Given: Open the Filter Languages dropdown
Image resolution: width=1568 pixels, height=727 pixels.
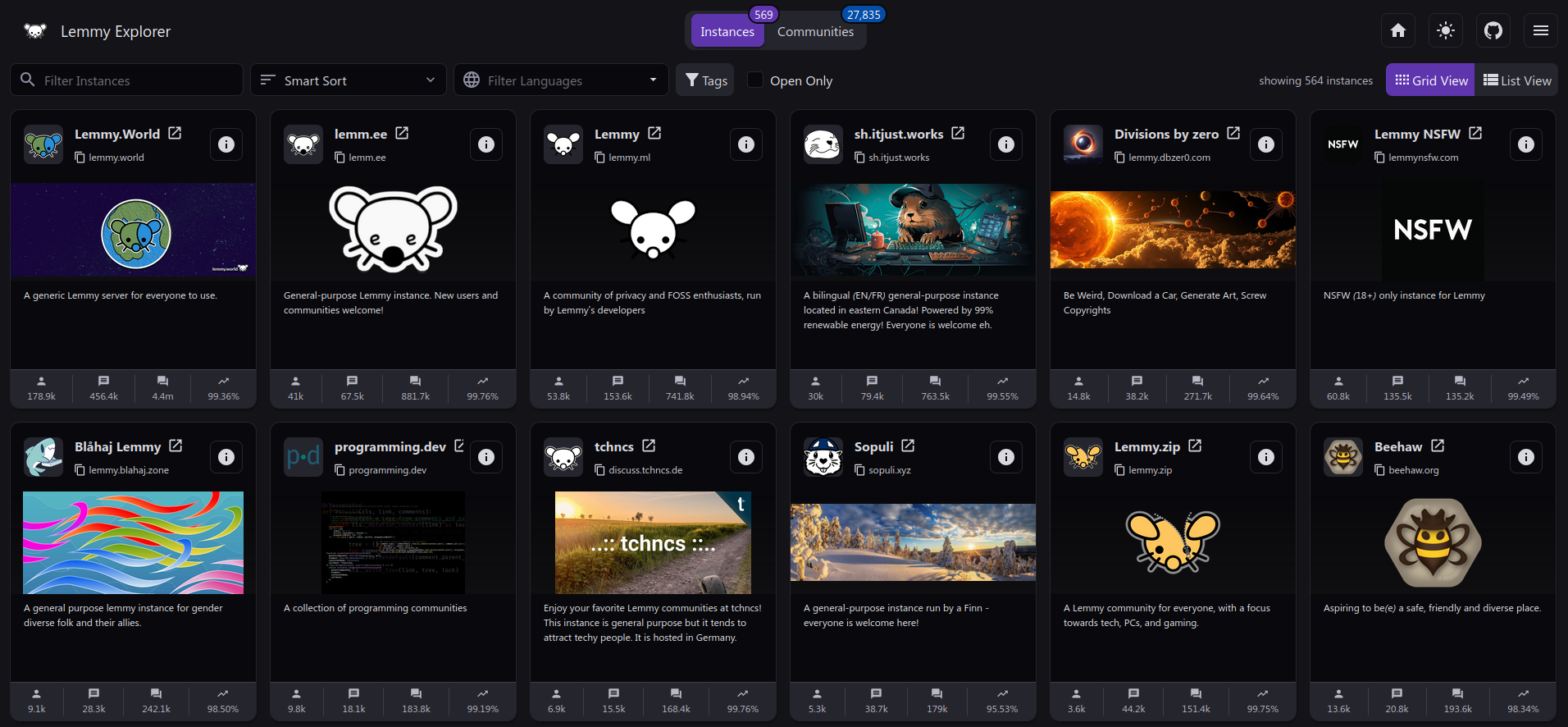Looking at the screenshot, I should tap(561, 80).
